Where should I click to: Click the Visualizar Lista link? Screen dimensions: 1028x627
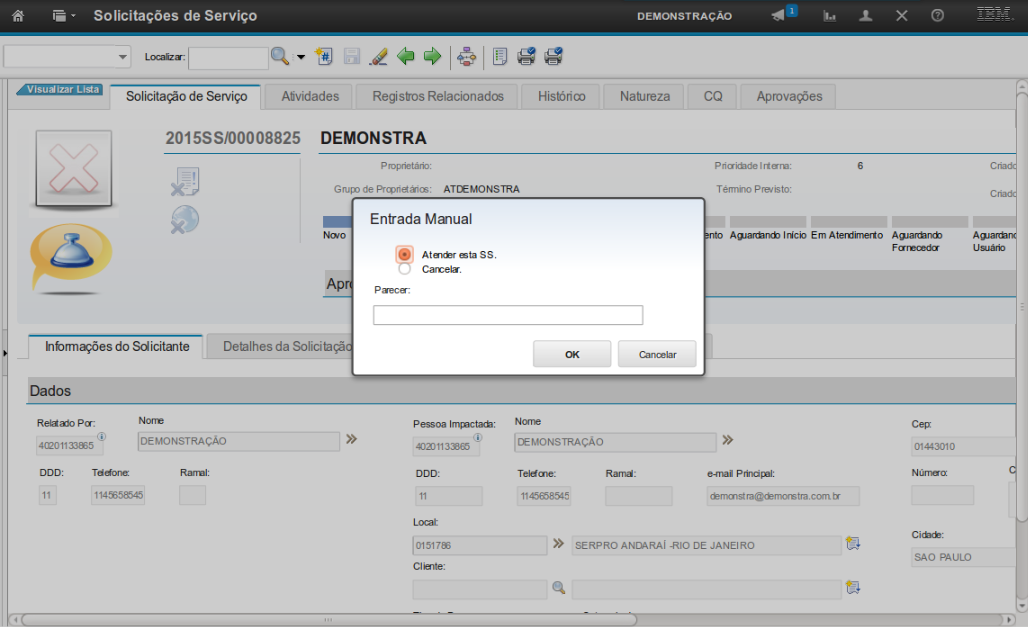click(62, 89)
